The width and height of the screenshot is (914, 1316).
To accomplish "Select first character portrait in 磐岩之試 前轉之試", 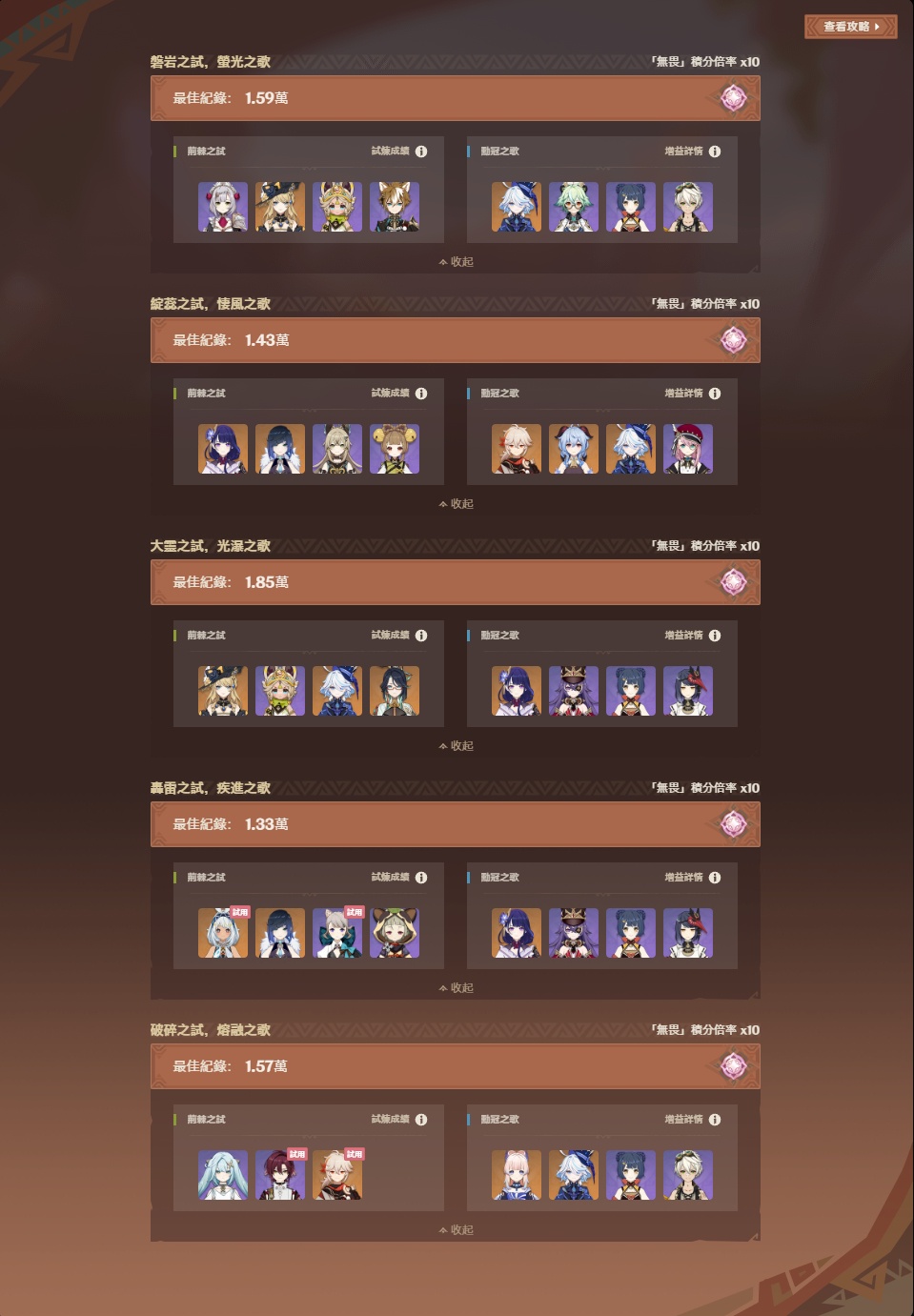I will pyautogui.click(x=223, y=207).
